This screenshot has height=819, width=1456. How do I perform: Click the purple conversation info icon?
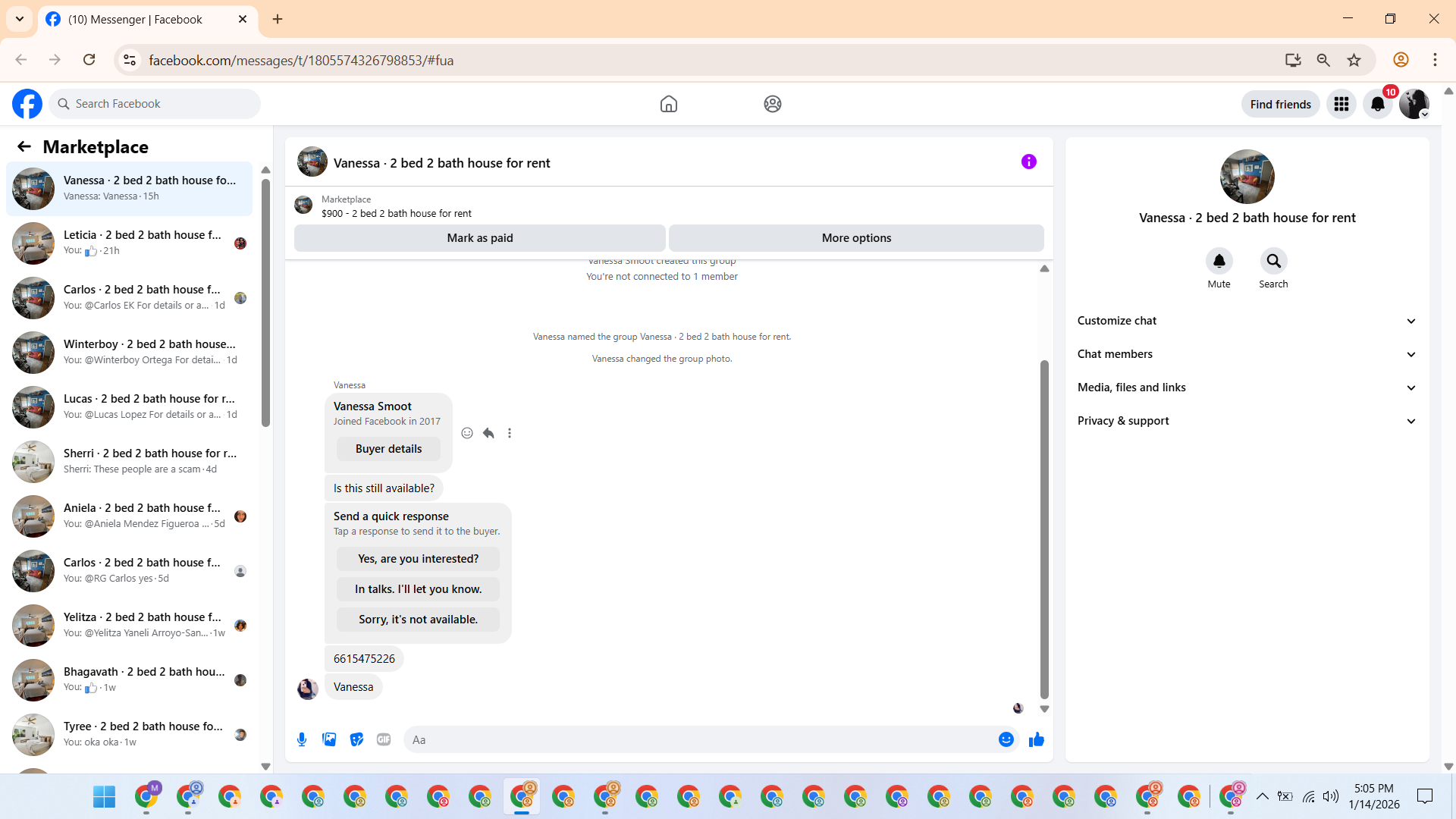pos(1028,162)
